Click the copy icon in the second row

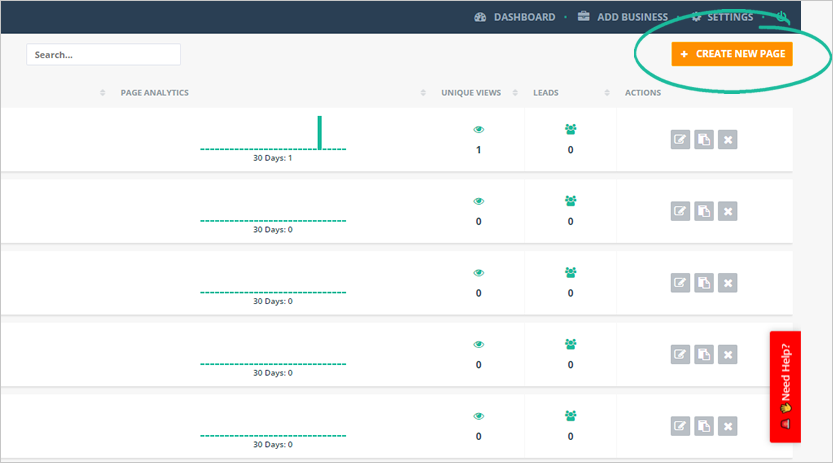[x=704, y=211]
